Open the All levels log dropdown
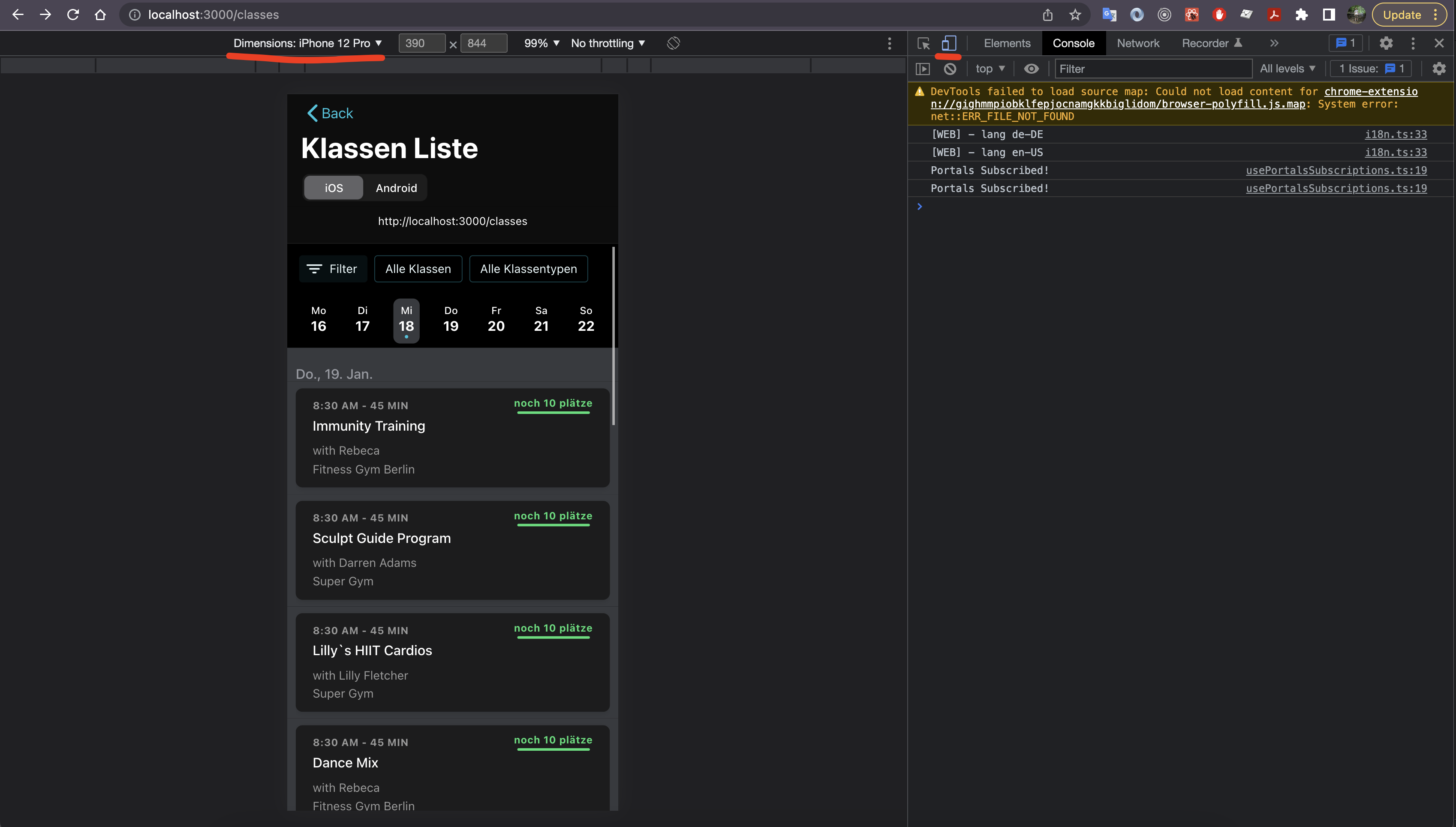The width and height of the screenshot is (1456, 827). click(1287, 69)
